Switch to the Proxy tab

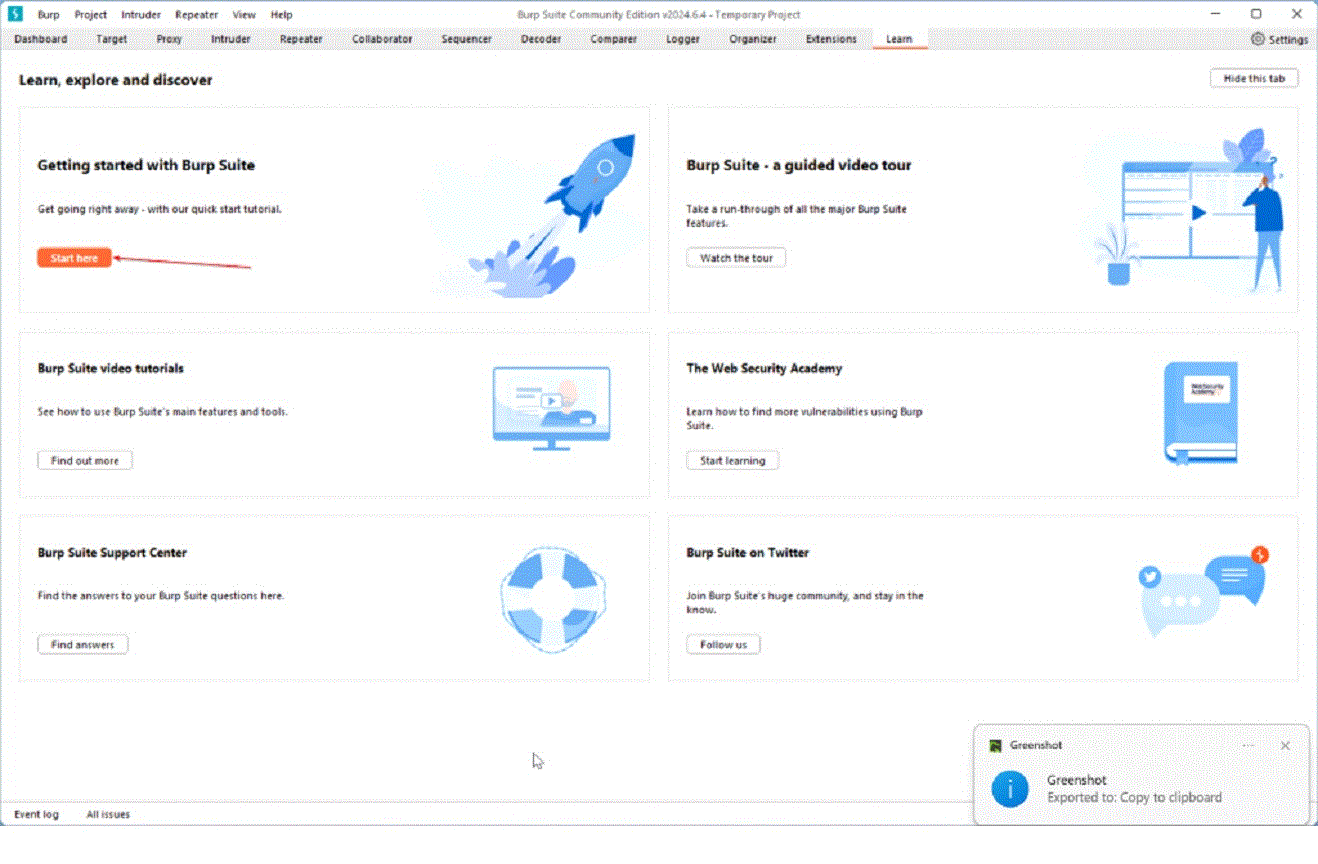(169, 39)
